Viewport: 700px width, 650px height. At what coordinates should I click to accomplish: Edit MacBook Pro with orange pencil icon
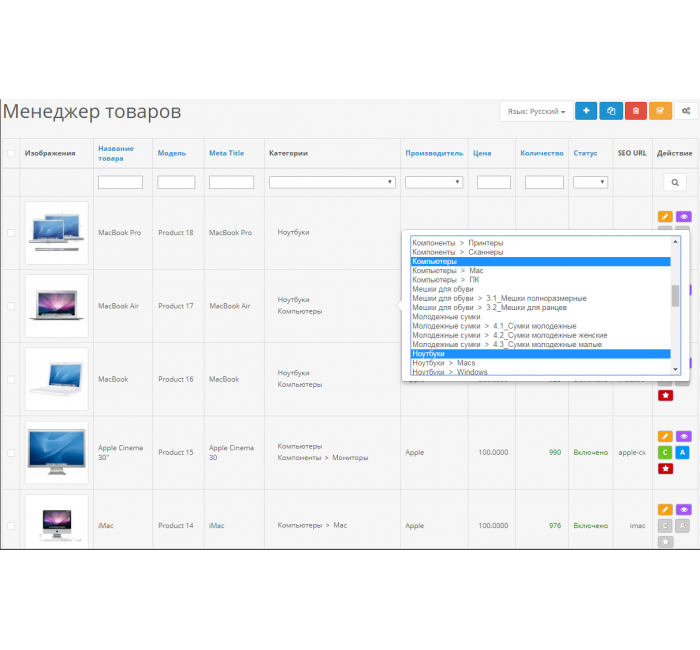click(665, 217)
